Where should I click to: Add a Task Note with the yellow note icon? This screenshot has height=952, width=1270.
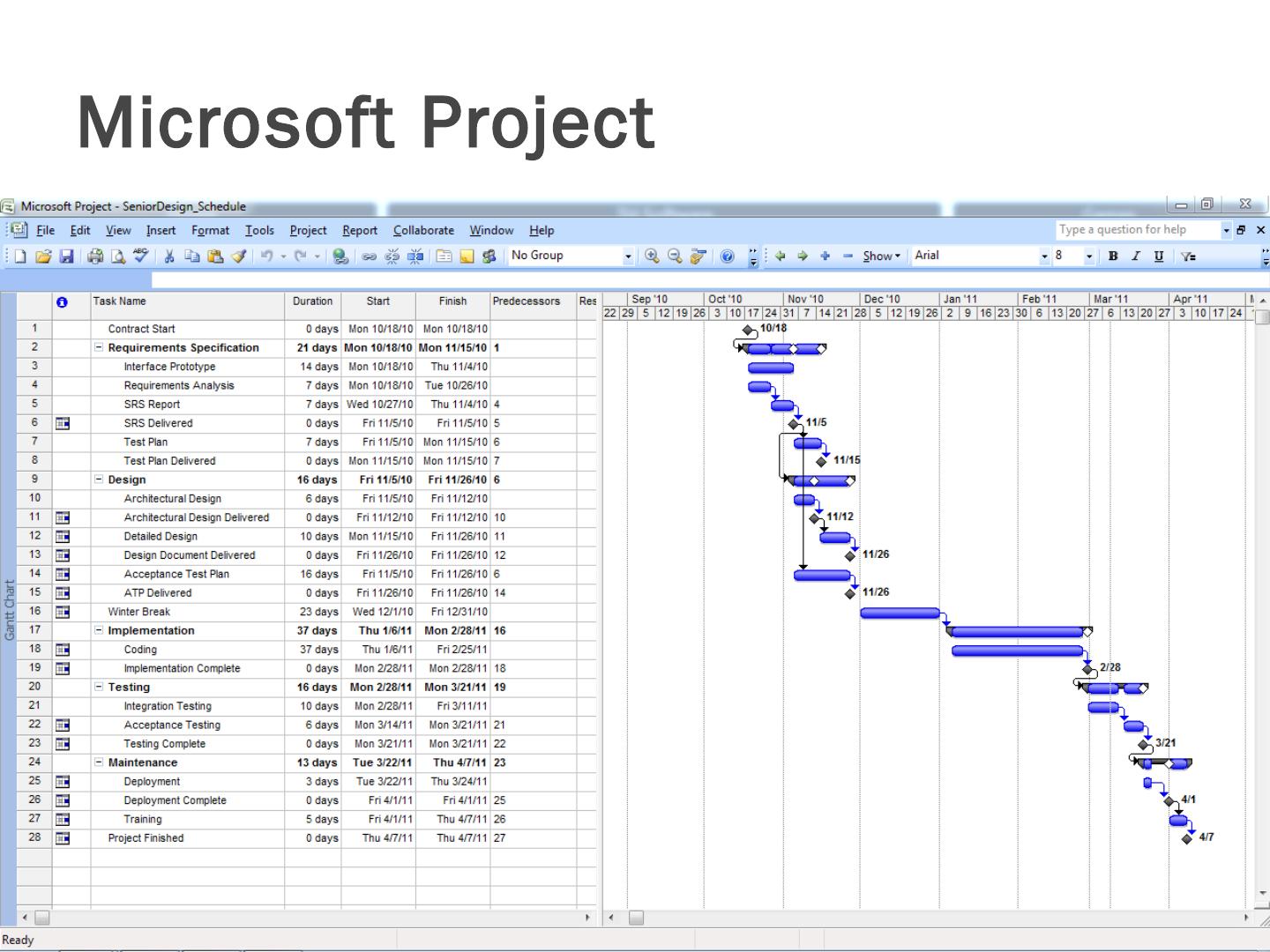point(467,257)
